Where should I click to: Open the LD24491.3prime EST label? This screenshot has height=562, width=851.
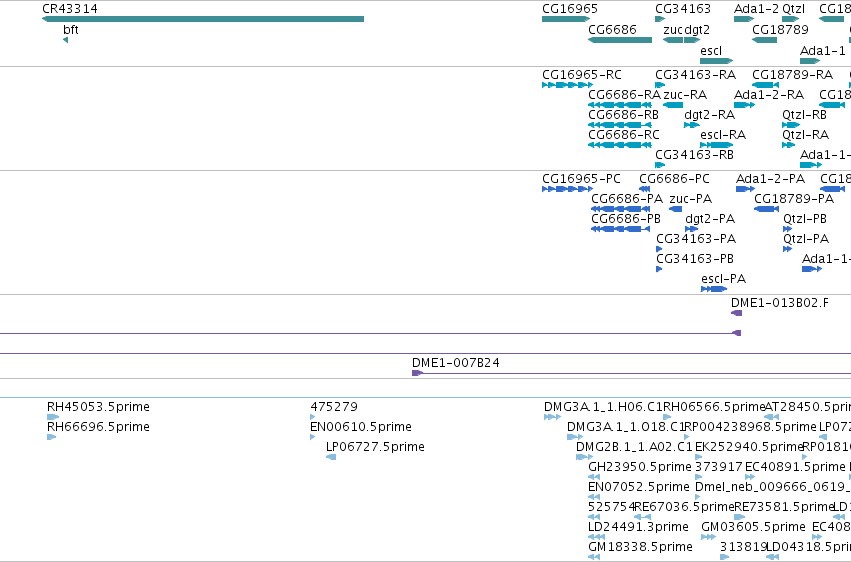638,527
